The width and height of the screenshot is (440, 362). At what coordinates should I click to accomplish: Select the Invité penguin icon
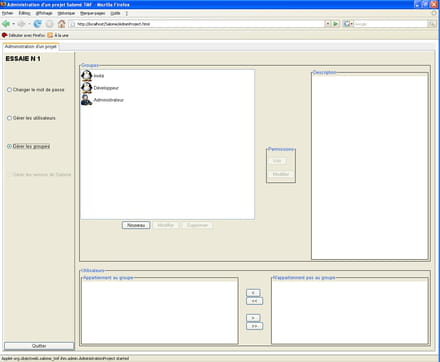(x=86, y=75)
